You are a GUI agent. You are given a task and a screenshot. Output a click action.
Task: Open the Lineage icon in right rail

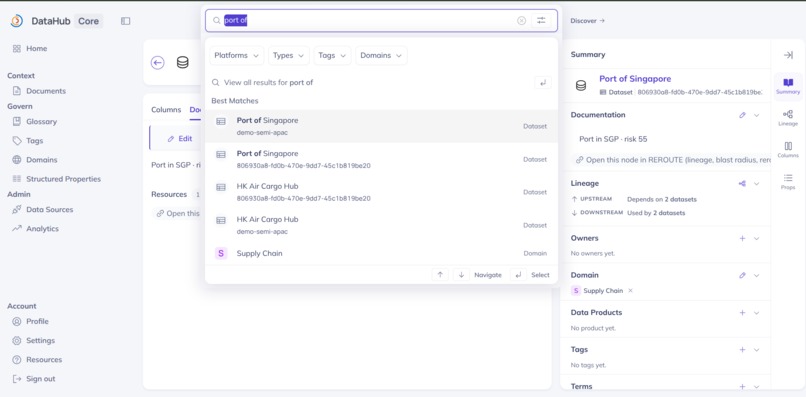tap(788, 118)
